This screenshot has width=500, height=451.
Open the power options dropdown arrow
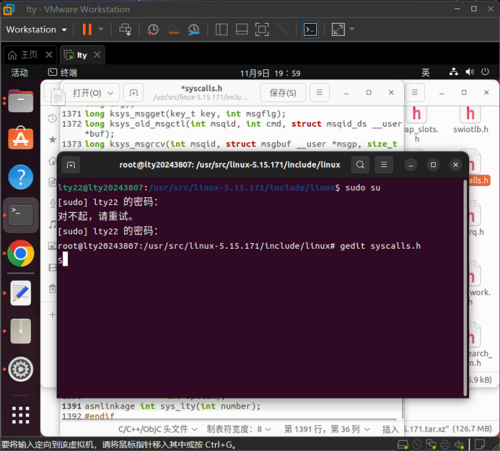click(x=101, y=29)
